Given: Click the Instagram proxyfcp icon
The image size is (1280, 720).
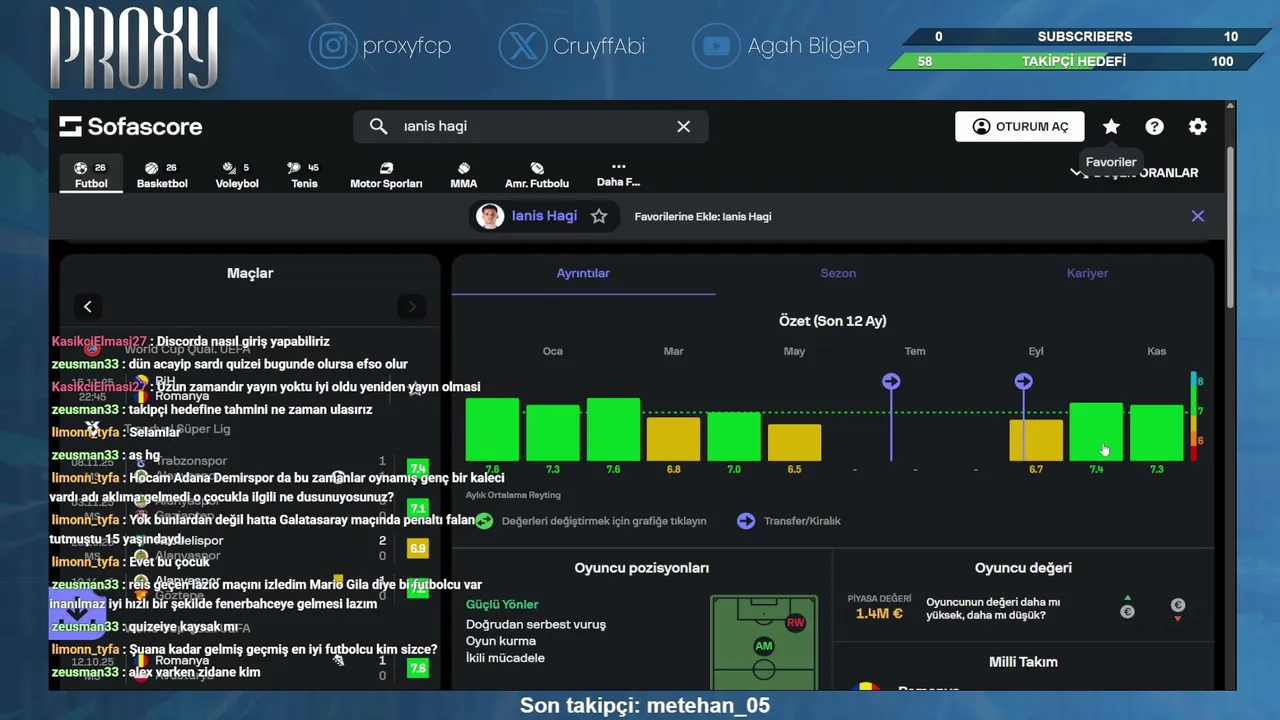Looking at the screenshot, I should click(333, 46).
